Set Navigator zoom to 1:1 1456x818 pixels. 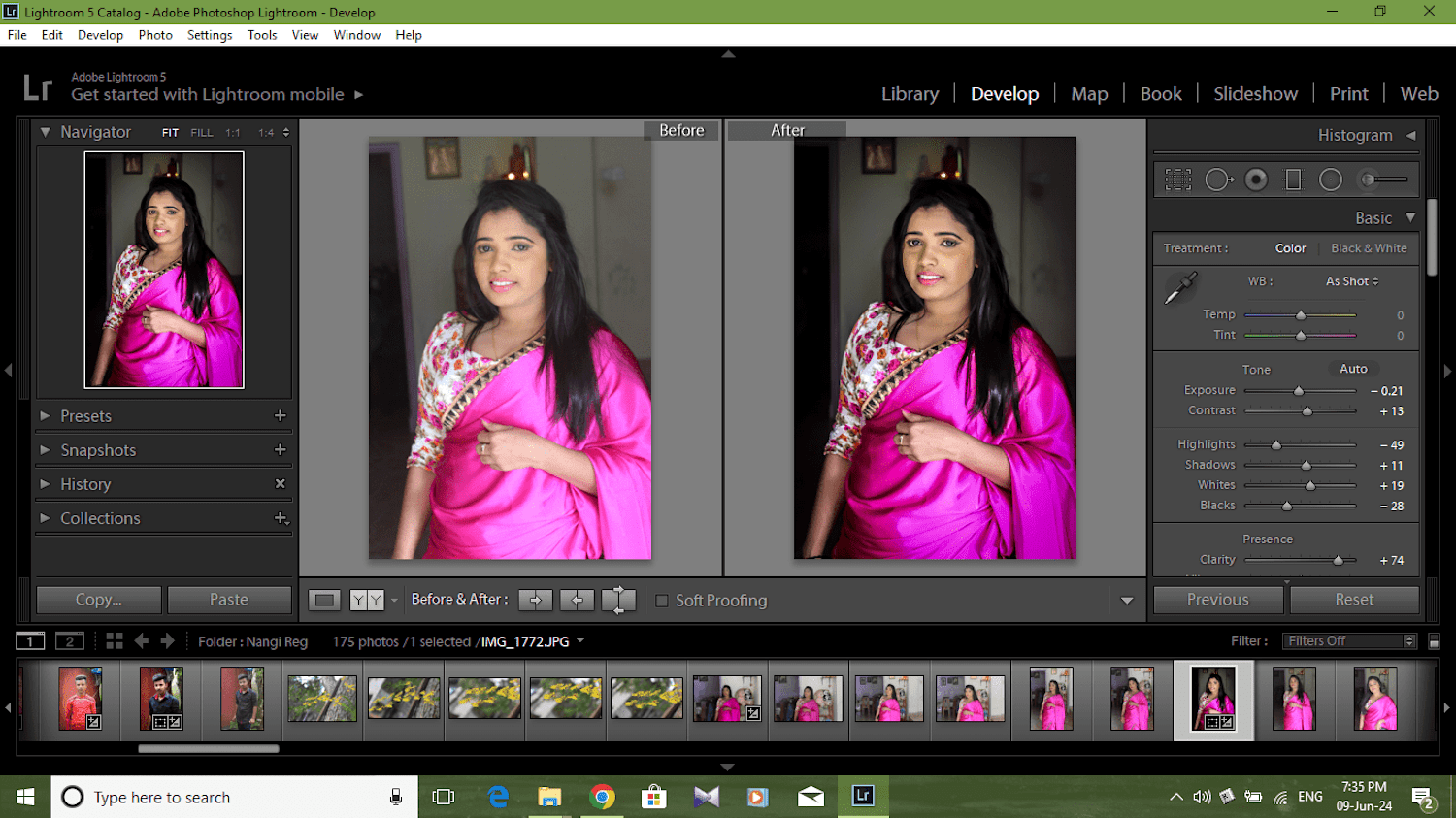tap(233, 133)
